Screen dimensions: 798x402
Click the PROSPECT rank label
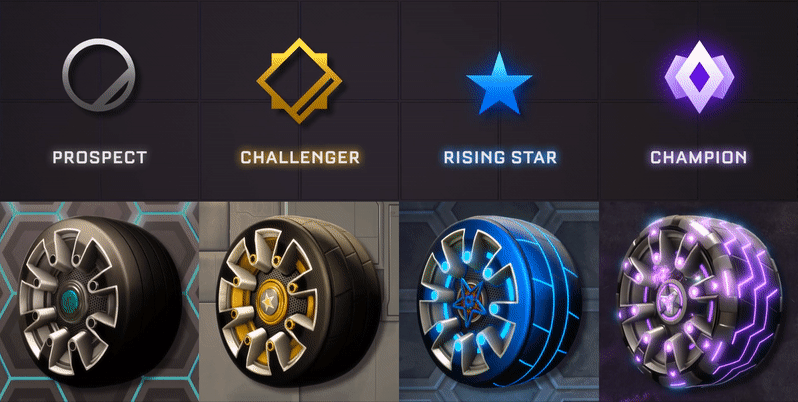(x=100, y=157)
